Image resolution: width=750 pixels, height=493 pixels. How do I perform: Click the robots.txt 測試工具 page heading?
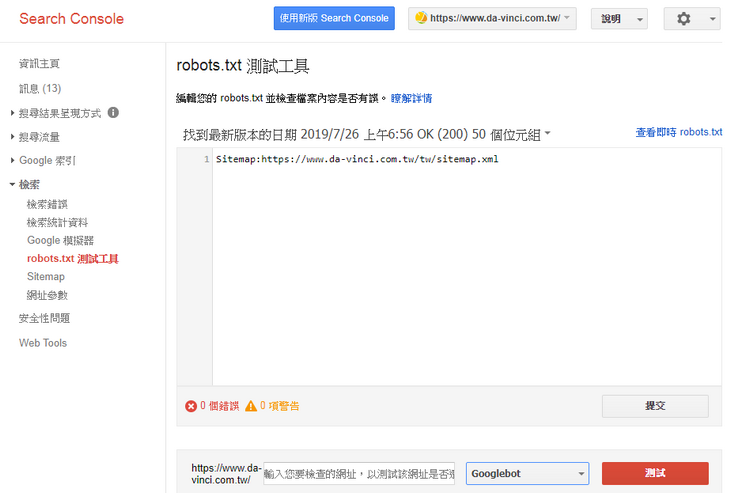point(243,66)
